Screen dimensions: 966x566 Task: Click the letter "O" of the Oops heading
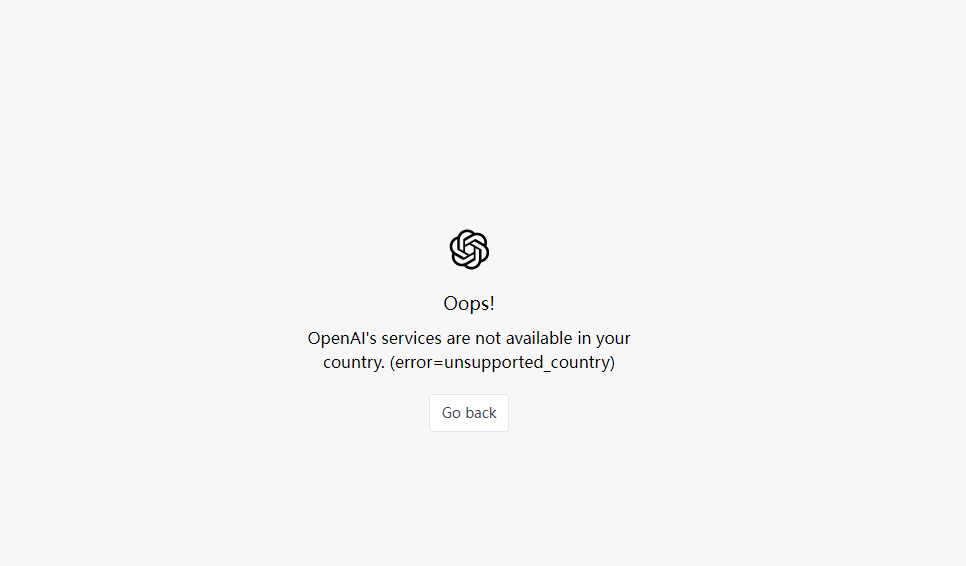450,303
